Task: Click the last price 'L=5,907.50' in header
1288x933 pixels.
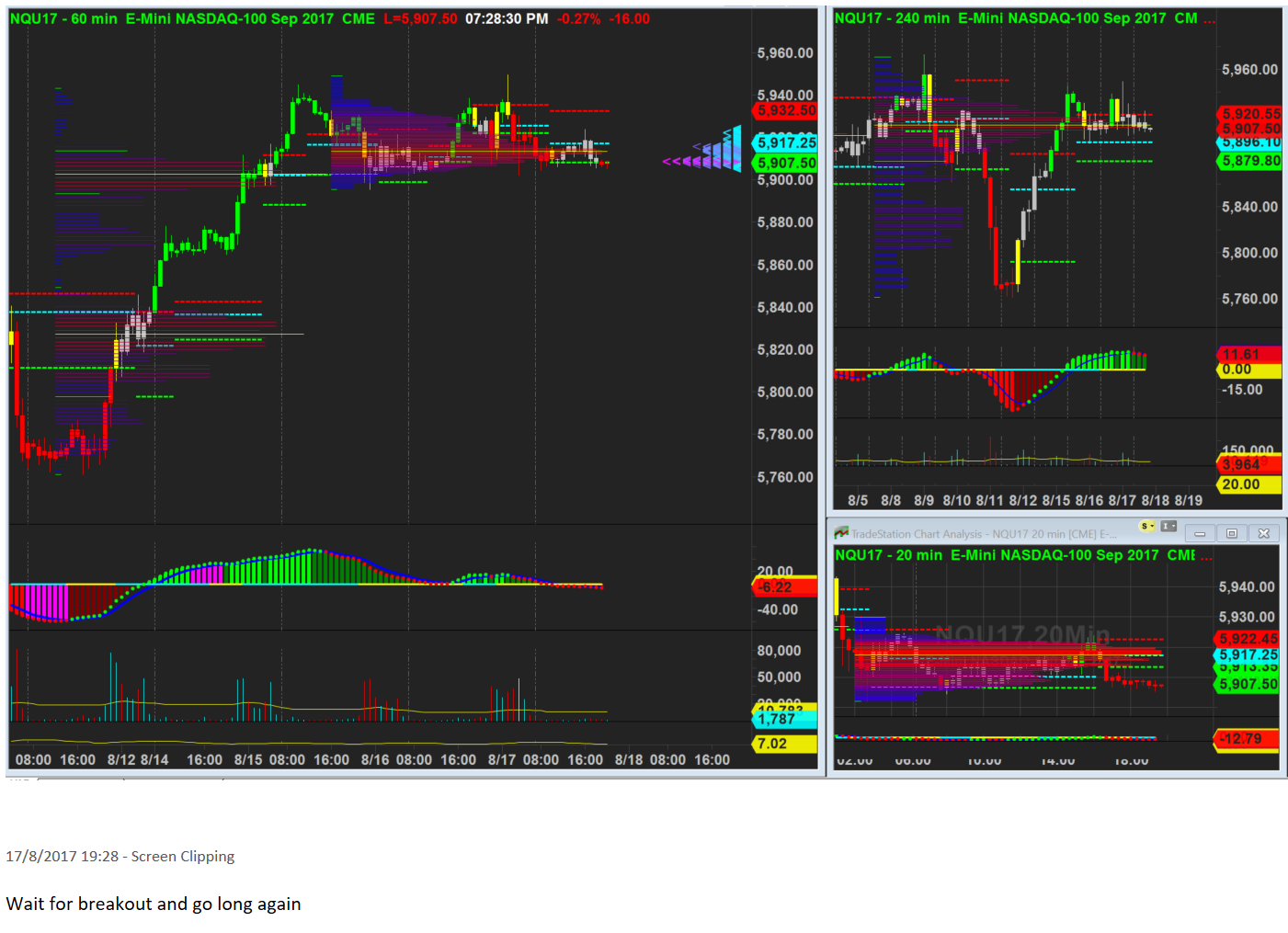Action: [x=420, y=18]
